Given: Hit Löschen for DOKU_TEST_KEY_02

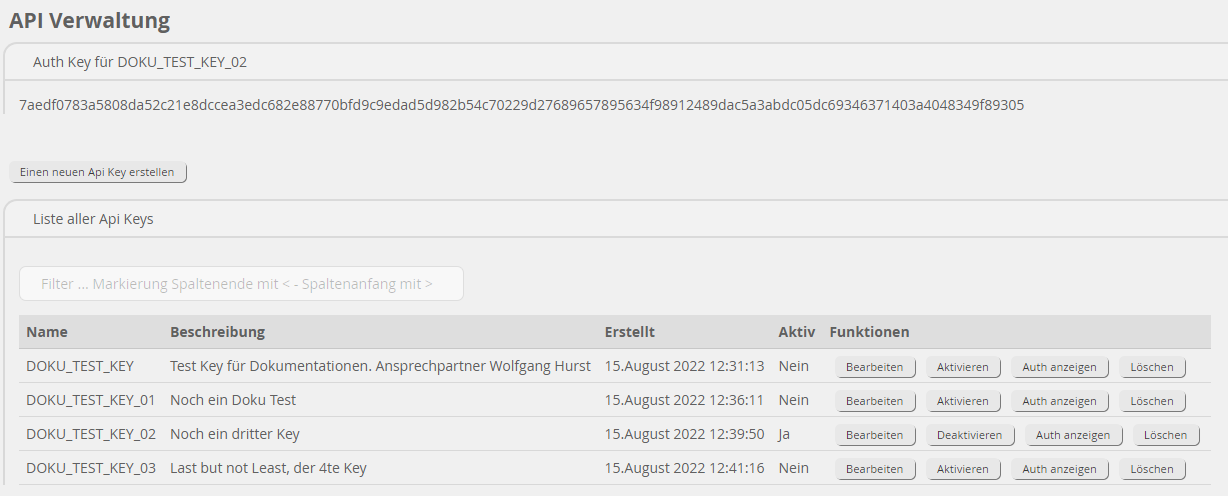Looking at the screenshot, I should [x=1165, y=435].
